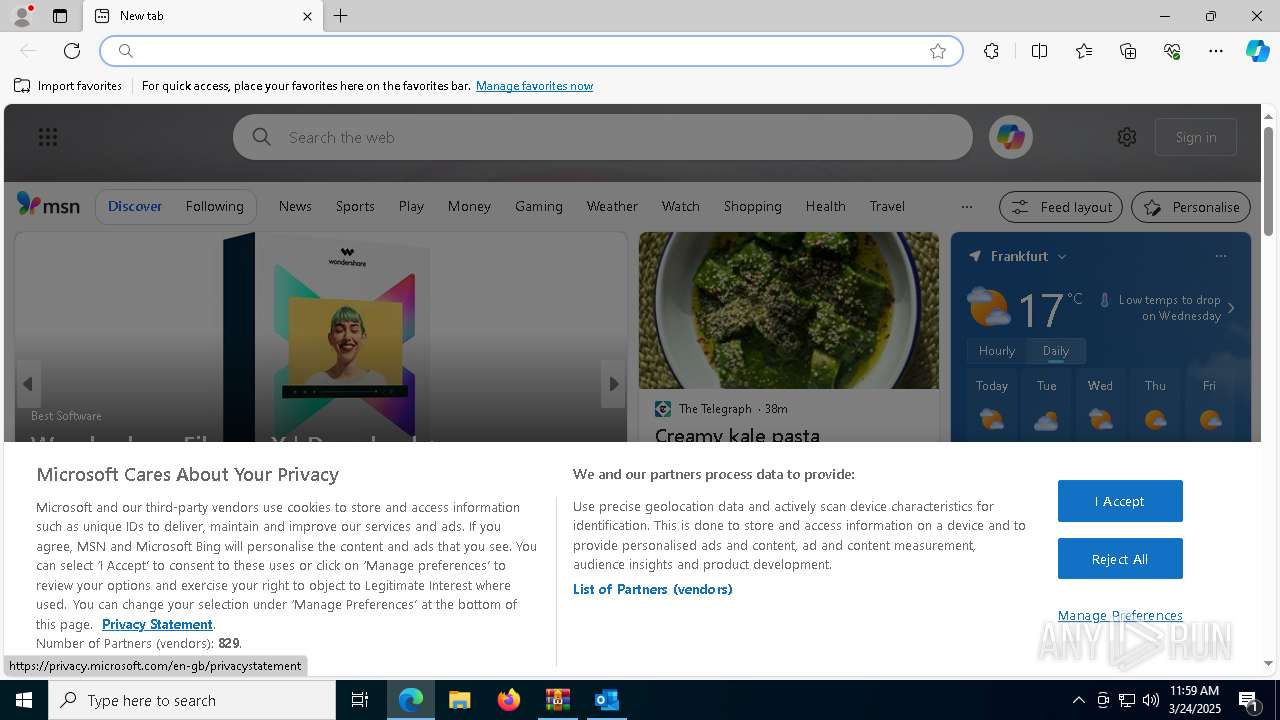This screenshot has height=720, width=1280.
Task: Add this page to favorites star
Action: pos(938,51)
